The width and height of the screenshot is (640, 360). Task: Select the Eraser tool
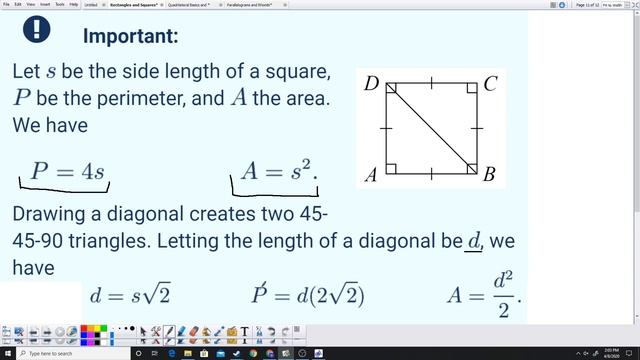pyautogui.click(x=194, y=331)
